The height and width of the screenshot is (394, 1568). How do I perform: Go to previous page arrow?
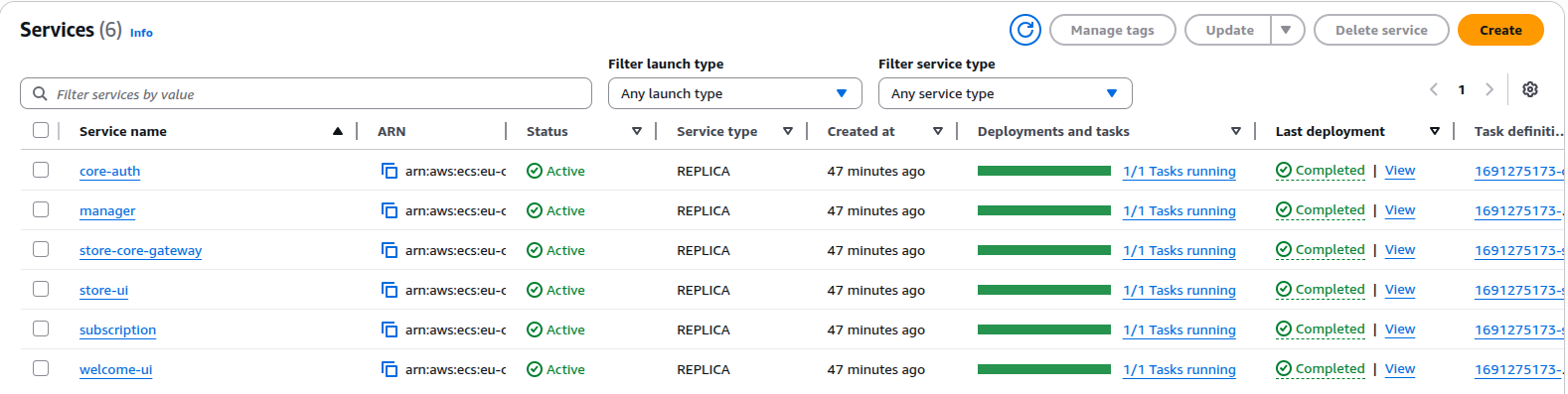click(x=1434, y=89)
